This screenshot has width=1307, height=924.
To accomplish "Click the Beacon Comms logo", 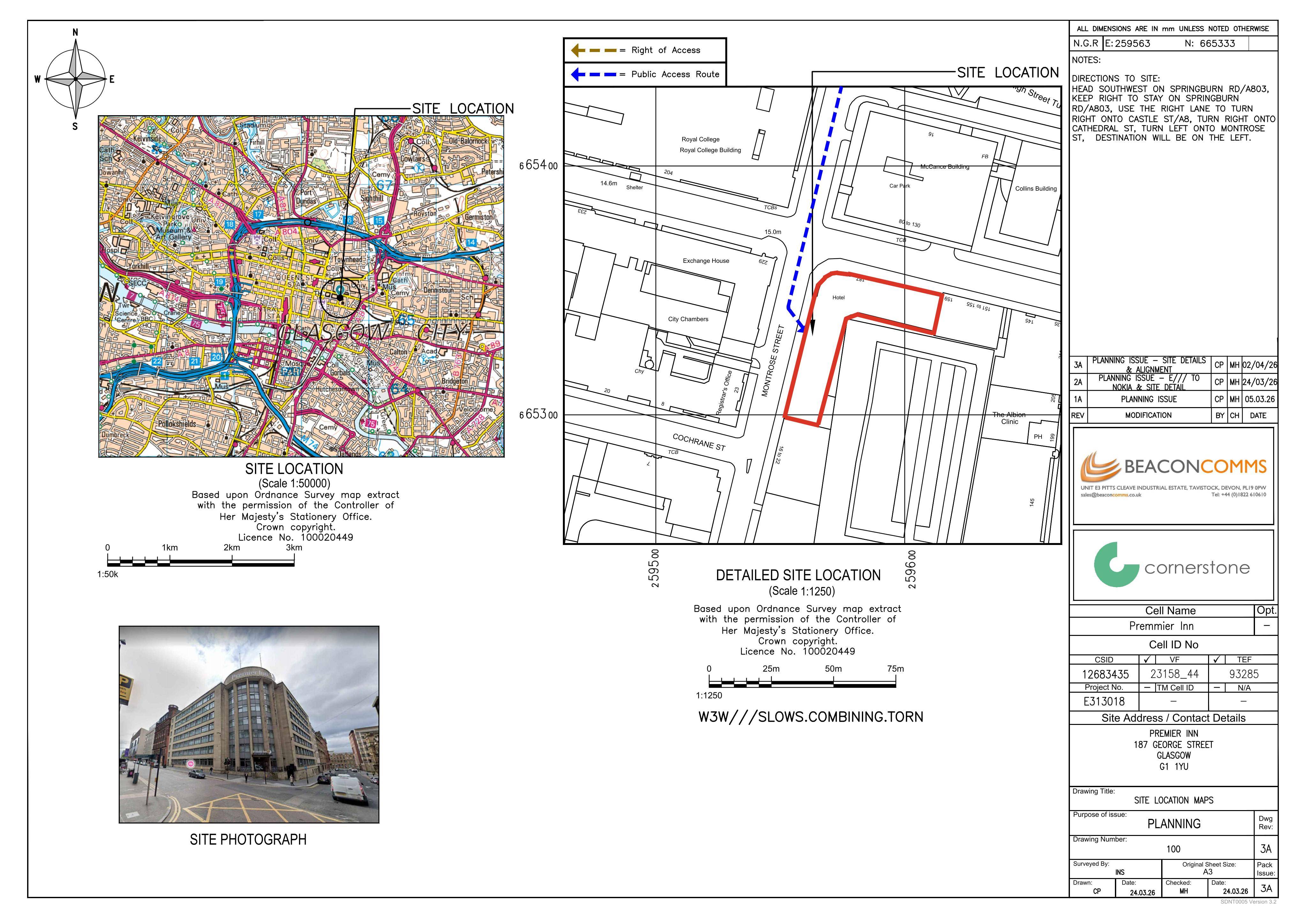I will (1173, 467).
